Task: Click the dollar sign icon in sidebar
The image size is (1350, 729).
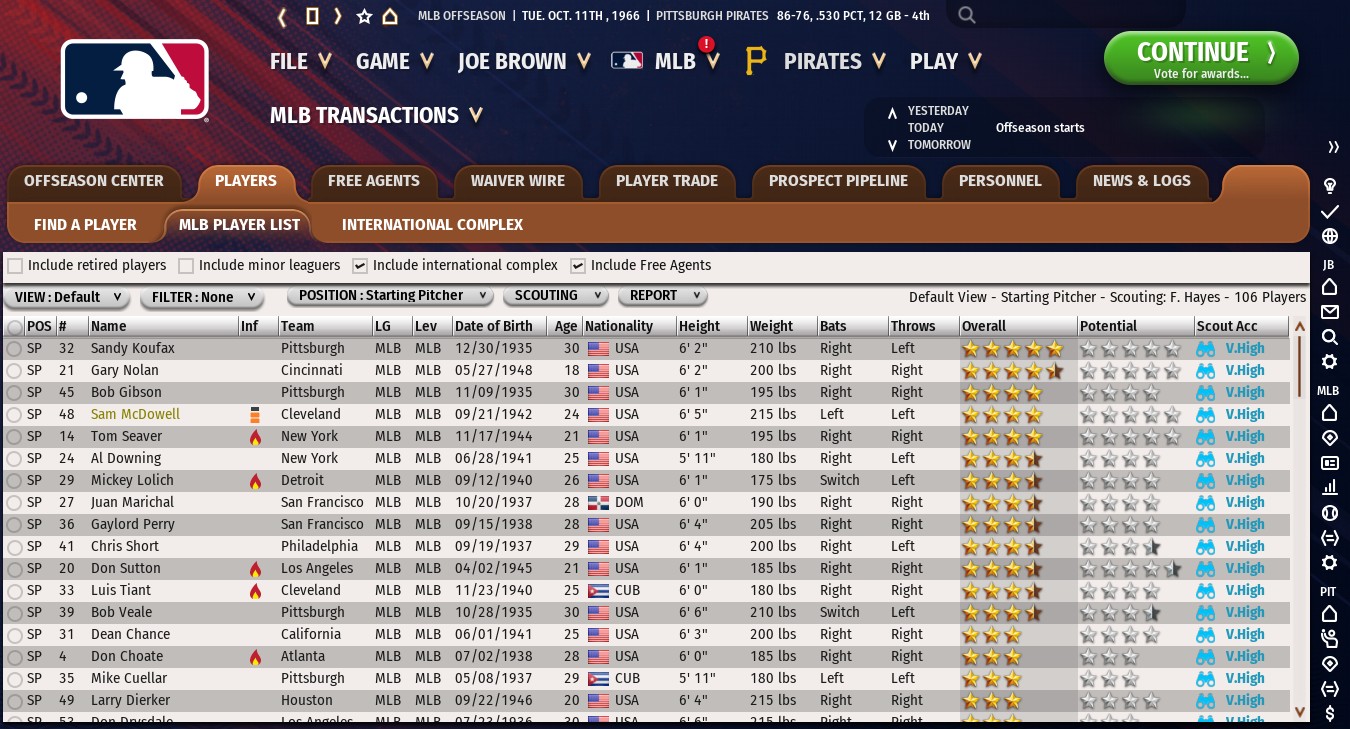Action: pyautogui.click(x=1330, y=713)
